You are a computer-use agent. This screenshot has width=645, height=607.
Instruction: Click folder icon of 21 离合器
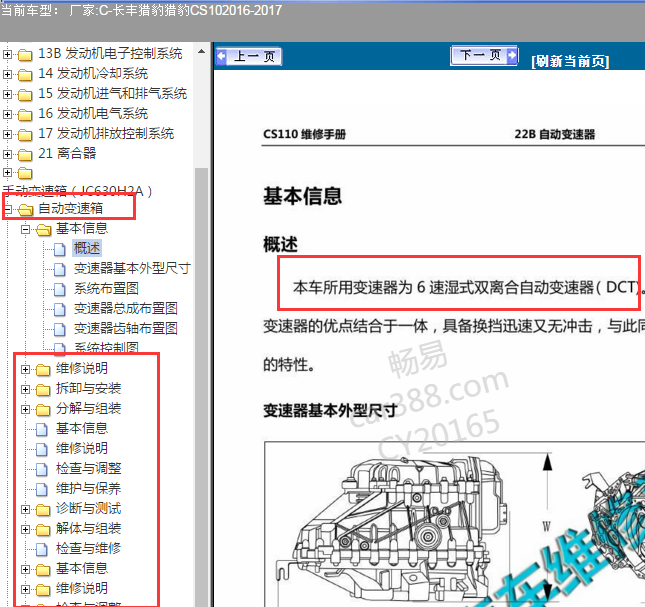point(25,155)
